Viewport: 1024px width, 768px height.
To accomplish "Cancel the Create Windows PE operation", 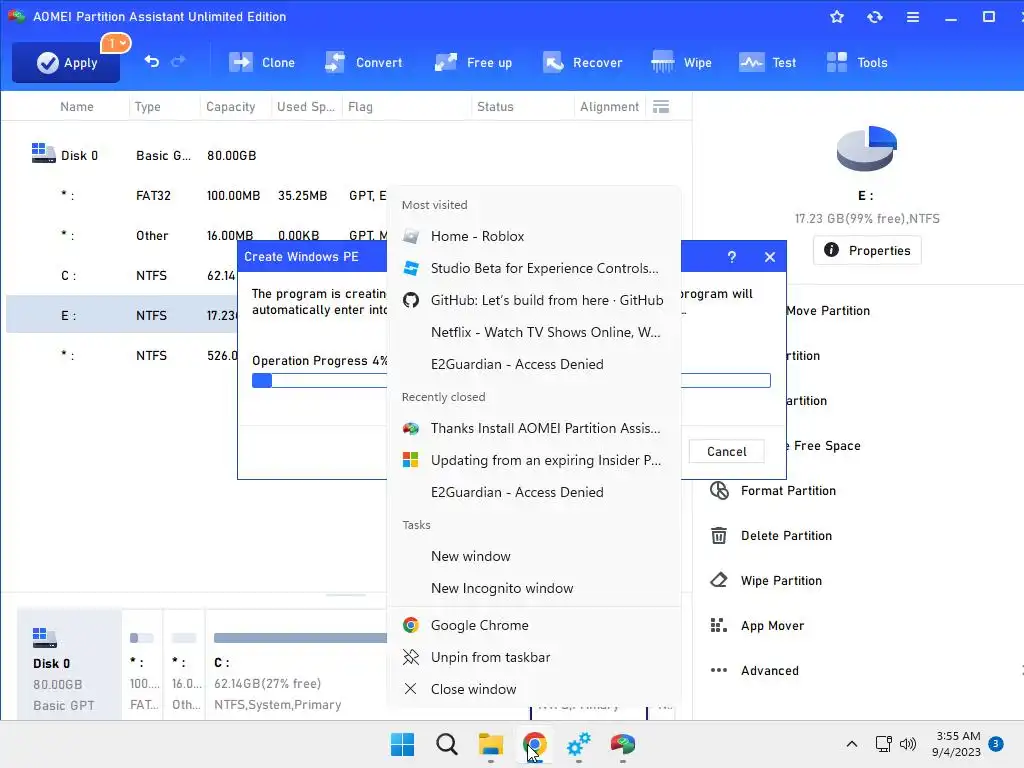I will click(x=726, y=451).
